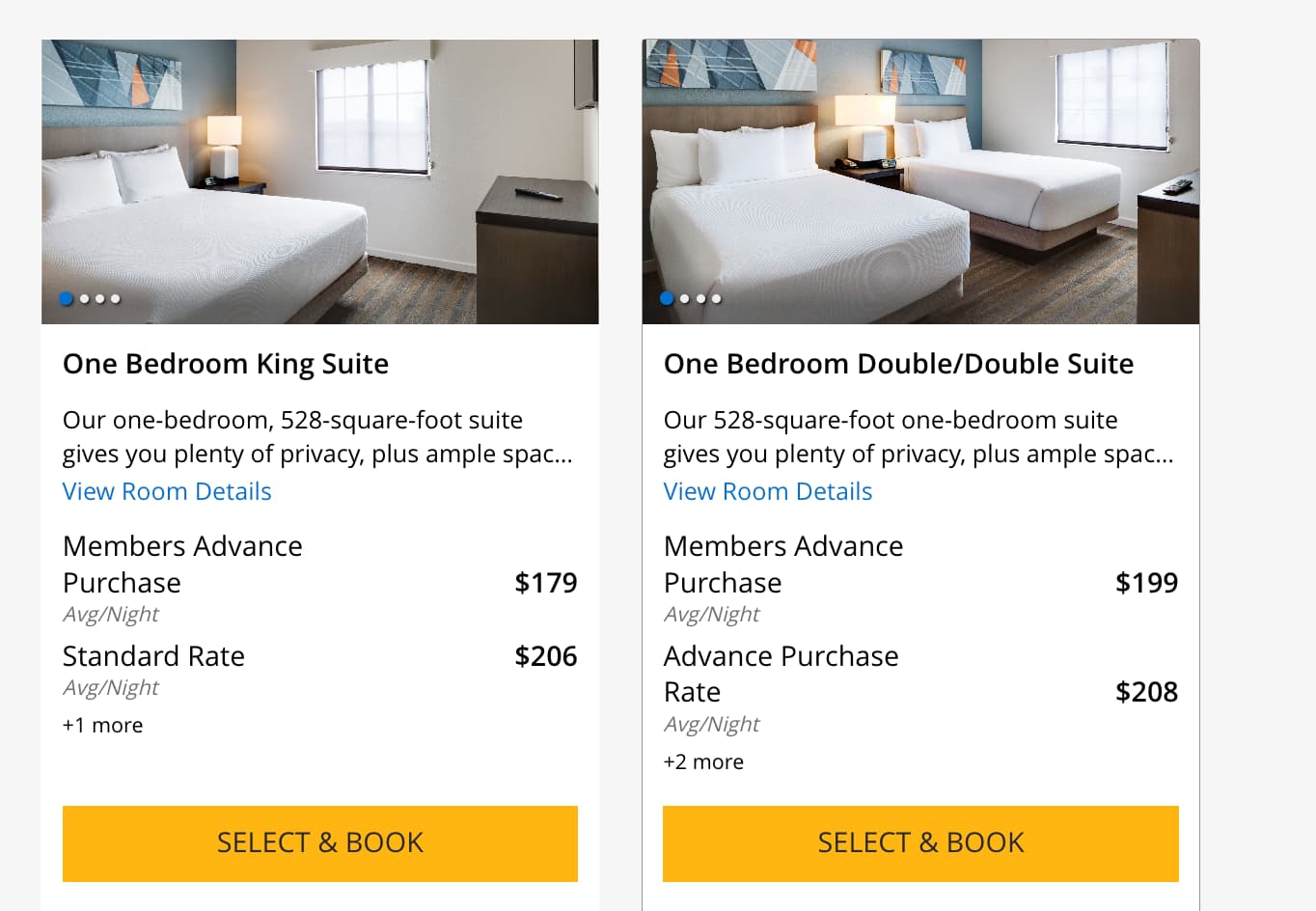Select third carousel dot on King Suite photo
Image resolution: width=1316 pixels, height=911 pixels.
(x=100, y=299)
